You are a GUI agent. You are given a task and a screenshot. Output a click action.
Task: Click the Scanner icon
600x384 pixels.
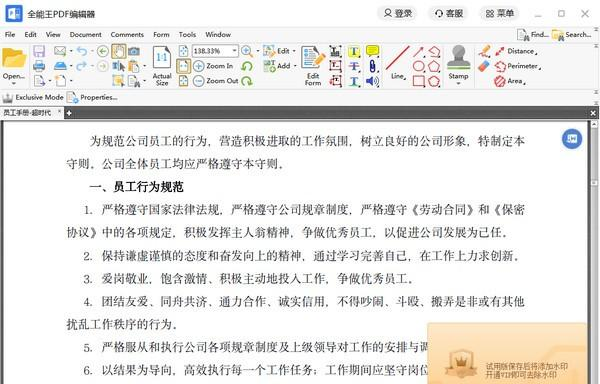tap(60, 66)
